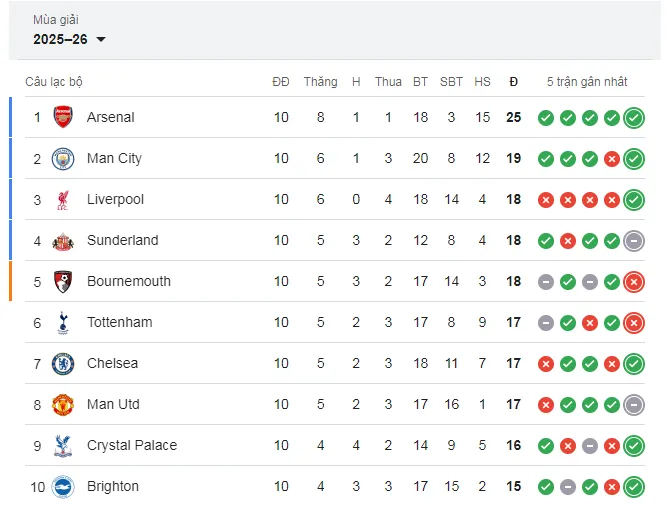666x506 pixels.
Task: Click the Liverpool club crest icon
Action: coord(64,199)
